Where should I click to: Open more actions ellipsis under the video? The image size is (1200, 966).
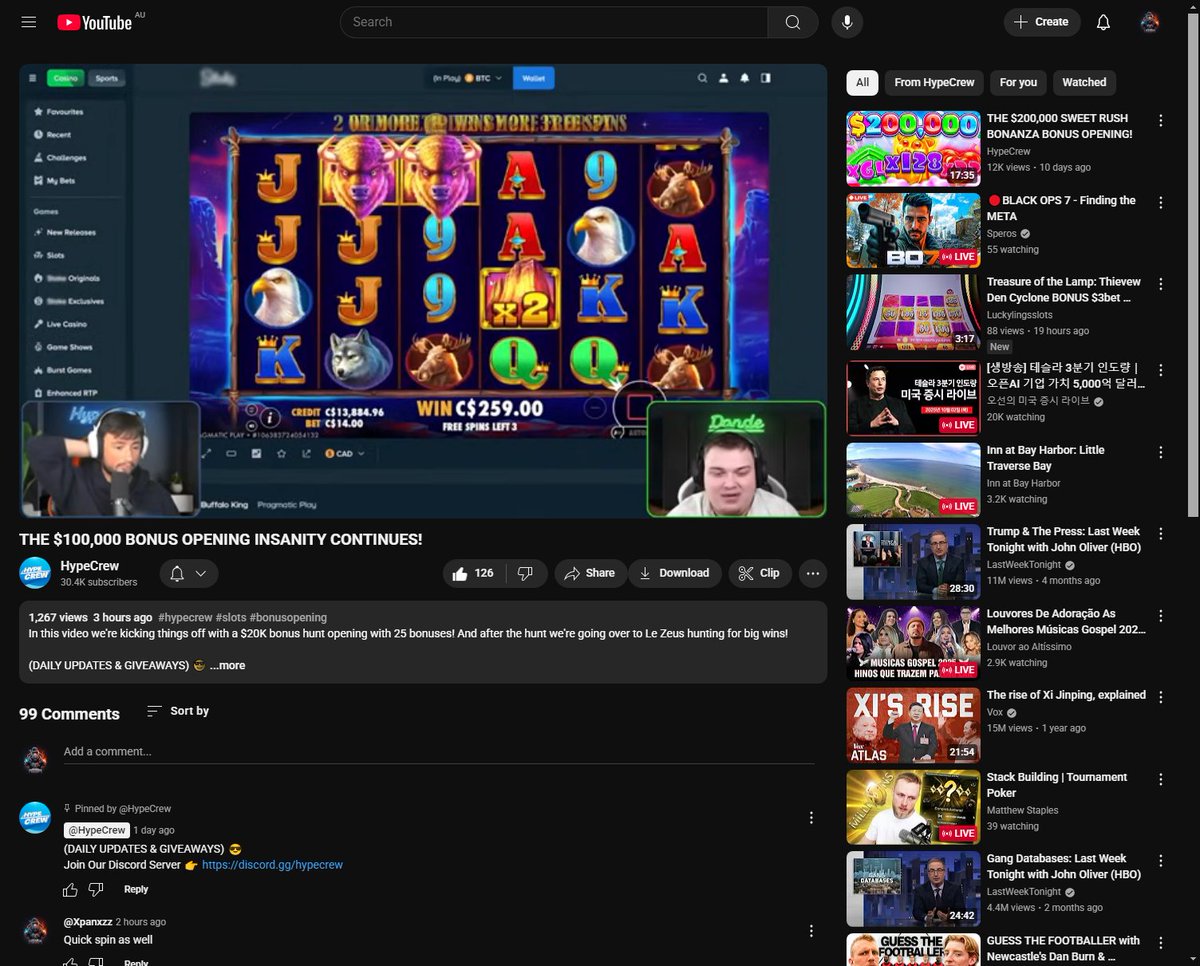(813, 573)
